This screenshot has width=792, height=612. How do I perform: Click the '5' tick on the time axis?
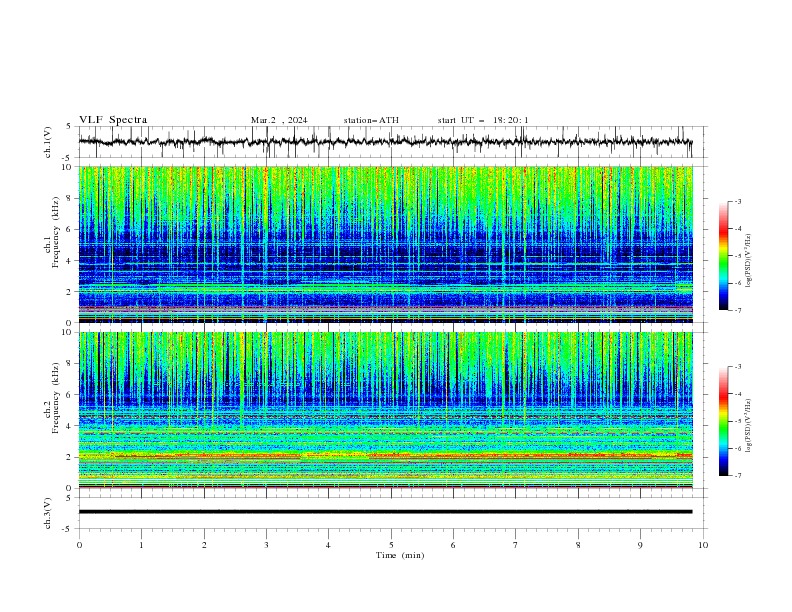(391, 545)
